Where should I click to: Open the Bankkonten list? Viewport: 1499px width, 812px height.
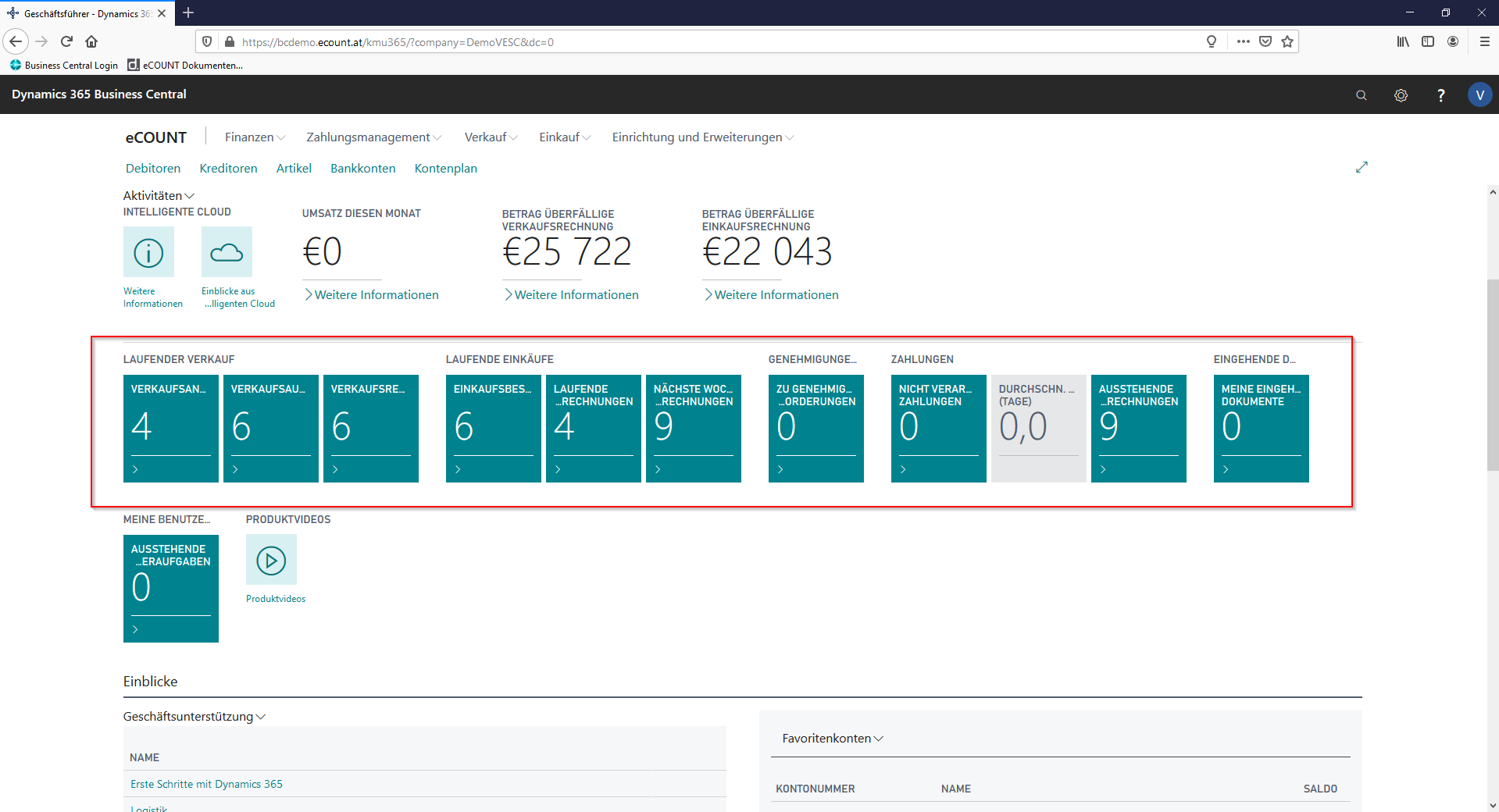pyautogui.click(x=362, y=168)
